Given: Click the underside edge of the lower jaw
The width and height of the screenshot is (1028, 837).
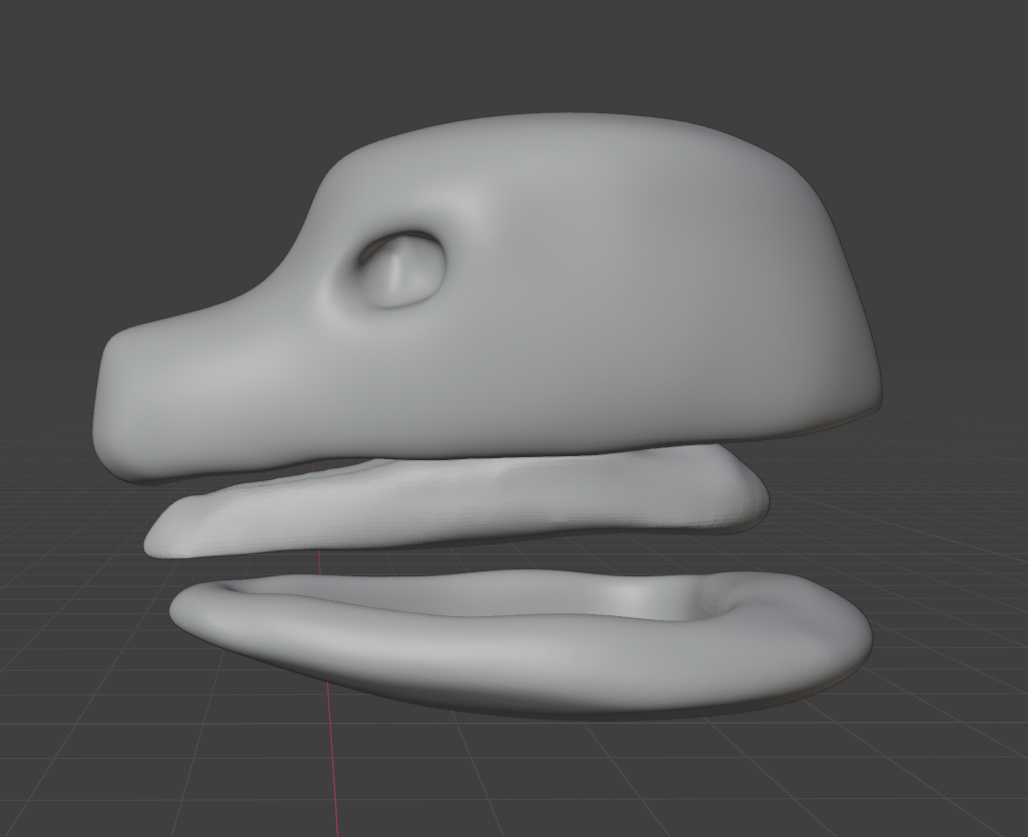Looking at the screenshot, I should click(560, 705).
